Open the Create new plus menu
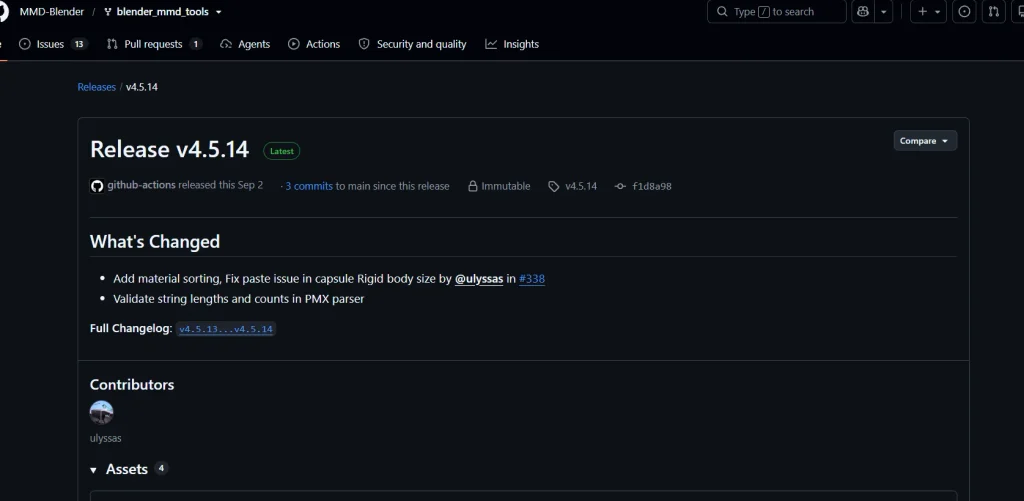This screenshot has width=1024, height=501. (928, 12)
